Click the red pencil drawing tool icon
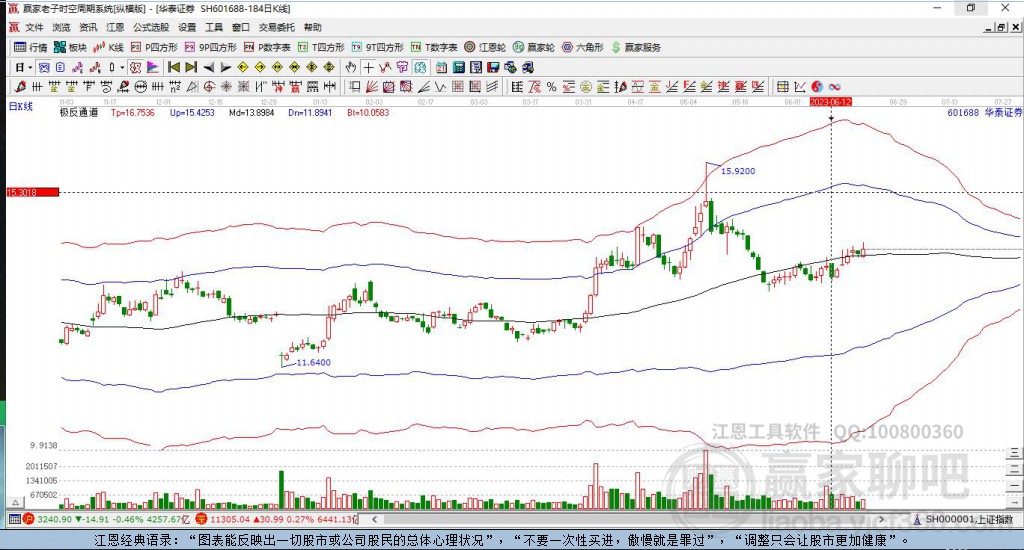 click(20, 86)
